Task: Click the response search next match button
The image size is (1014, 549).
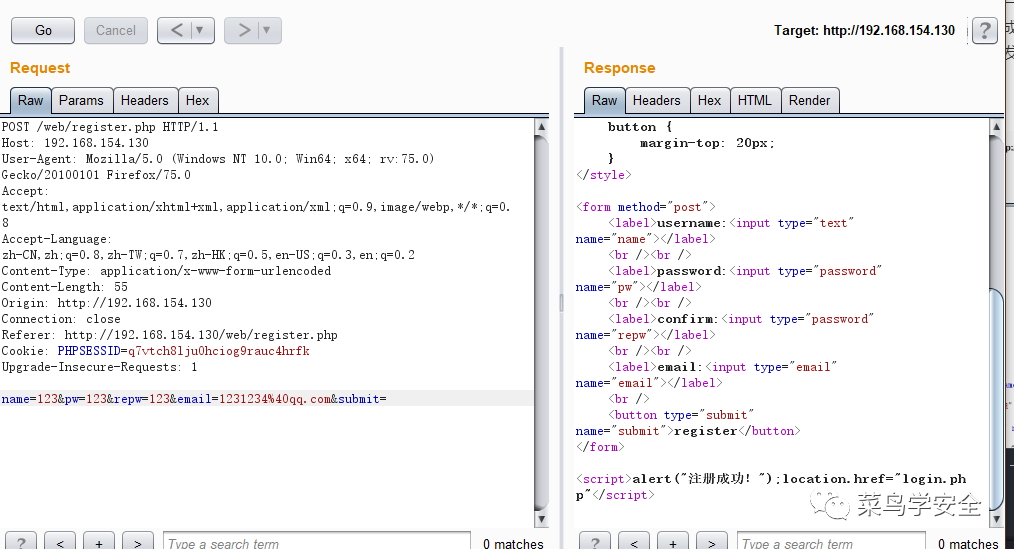Action: tap(711, 543)
